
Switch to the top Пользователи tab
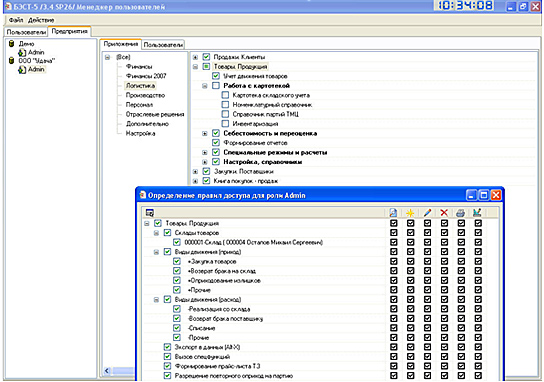pyautogui.click(x=26, y=32)
